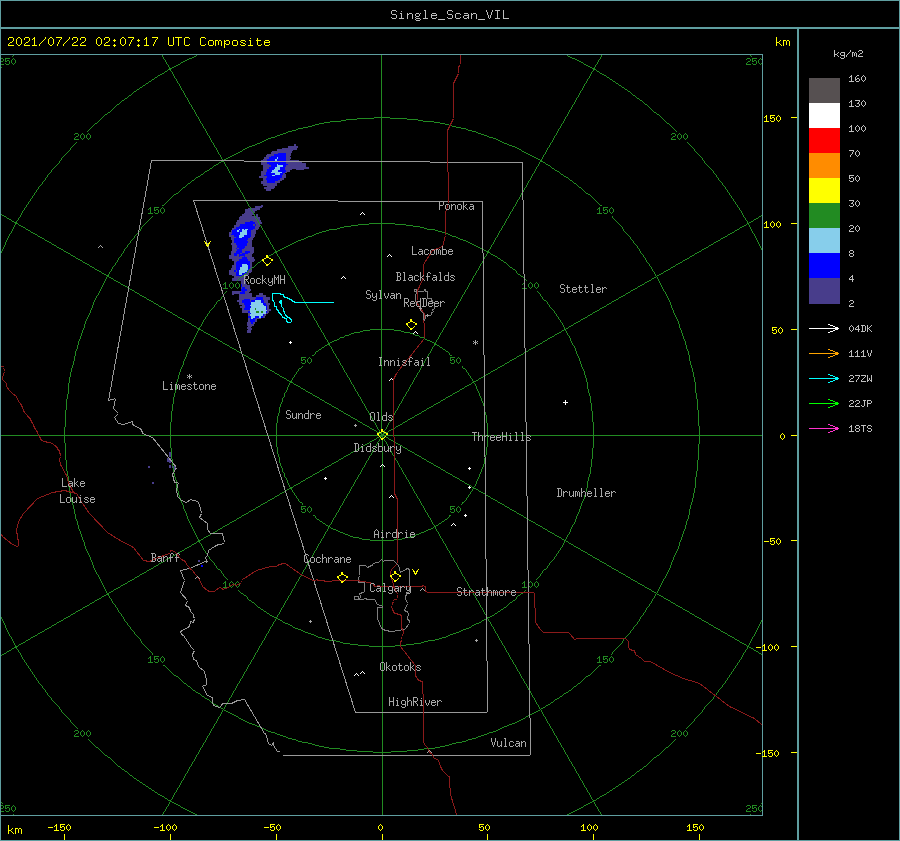Screen dimensions: 900x841
Task: Click the 18TS legend label
Action: click(x=860, y=429)
